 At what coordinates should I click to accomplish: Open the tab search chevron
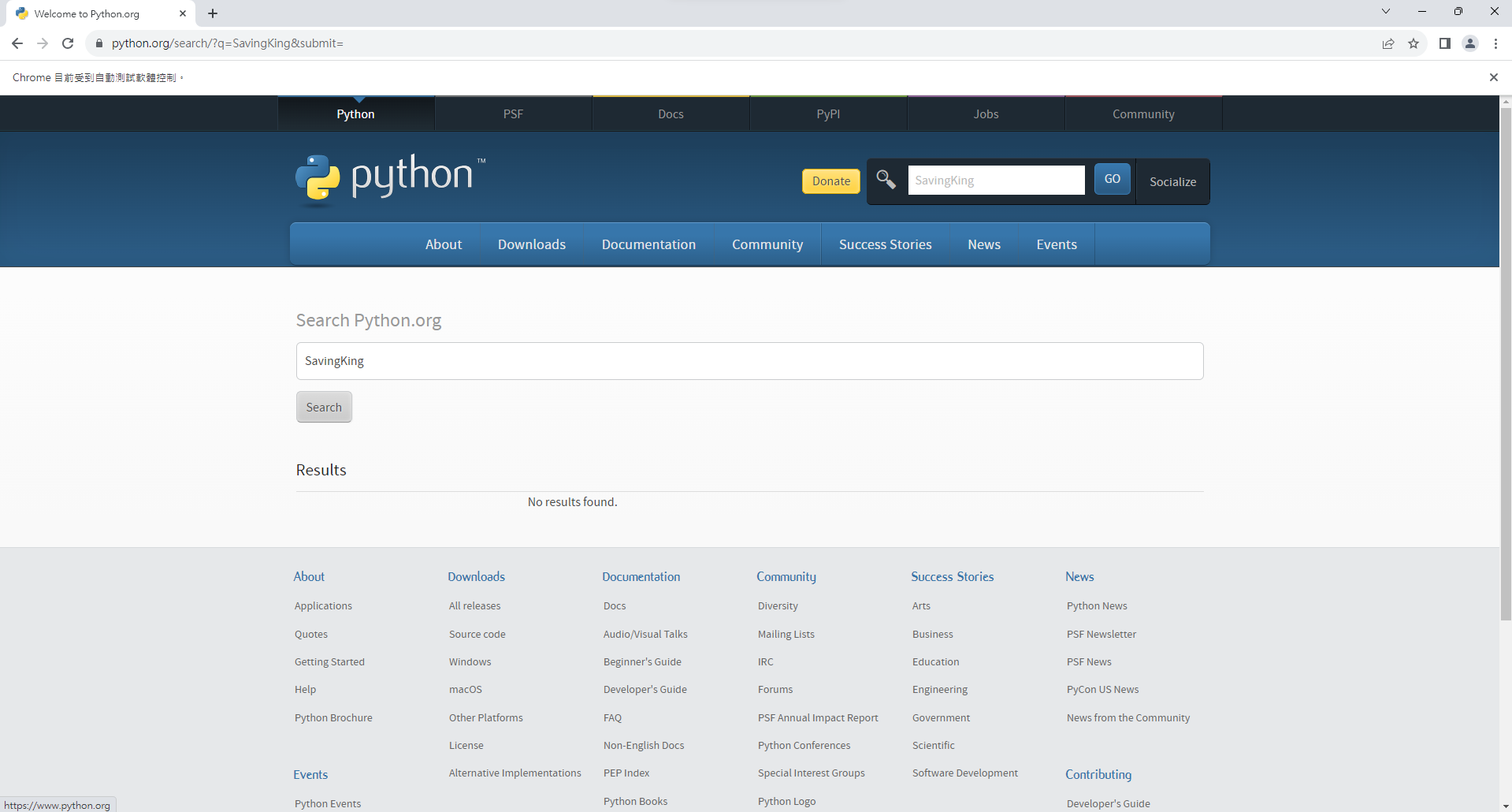pyautogui.click(x=1385, y=11)
